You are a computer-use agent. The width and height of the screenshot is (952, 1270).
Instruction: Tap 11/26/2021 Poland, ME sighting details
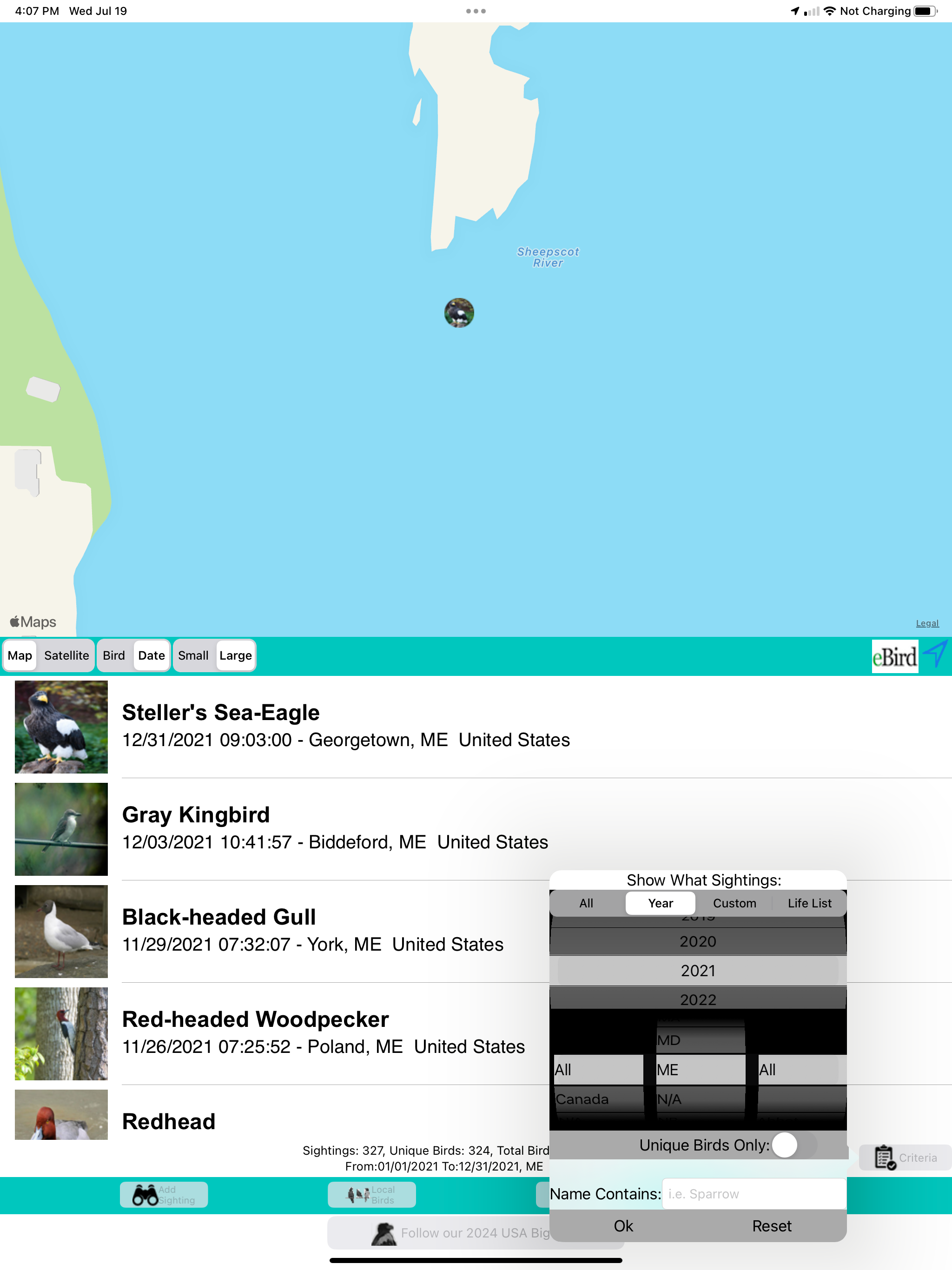[x=323, y=1047]
